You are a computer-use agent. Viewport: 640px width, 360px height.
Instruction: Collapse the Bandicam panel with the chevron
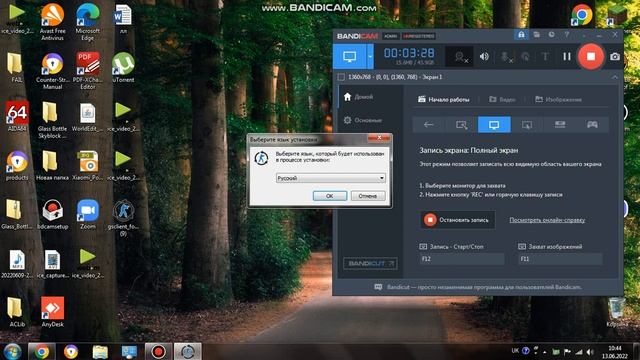coord(615,77)
